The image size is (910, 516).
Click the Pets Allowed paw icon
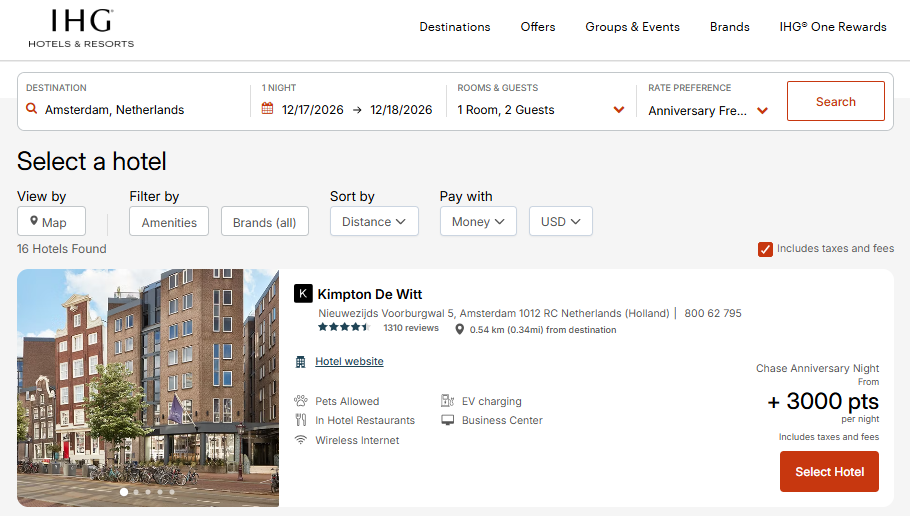[301, 400]
